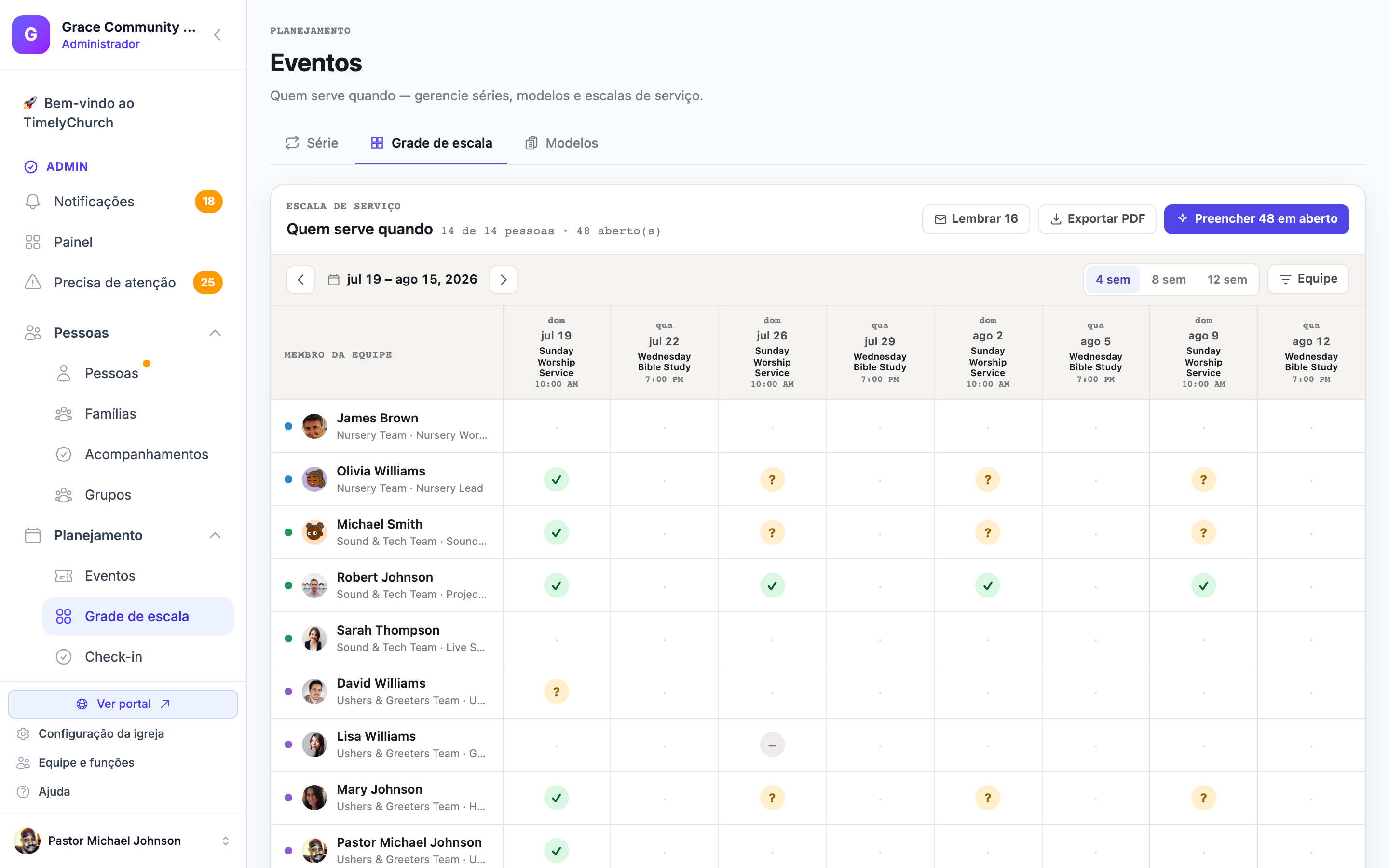The image size is (1389, 868).
Task: Open the Painel dashboard icon
Action: pos(33,242)
